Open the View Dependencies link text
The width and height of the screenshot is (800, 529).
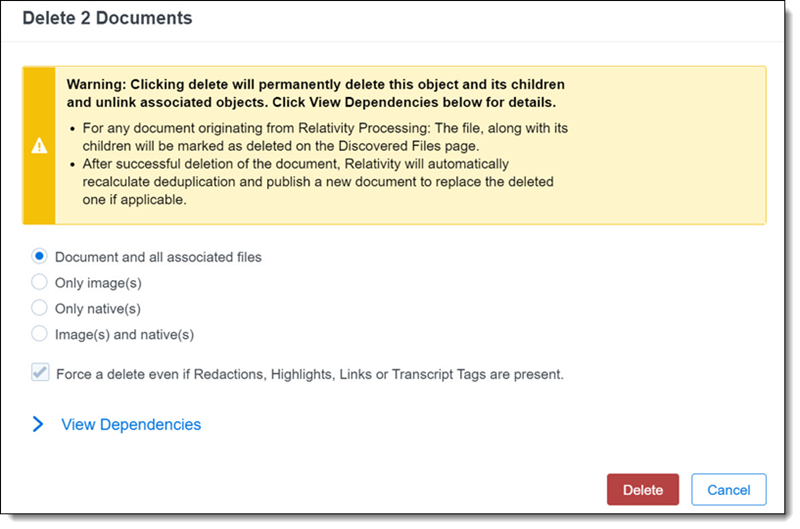131,424
